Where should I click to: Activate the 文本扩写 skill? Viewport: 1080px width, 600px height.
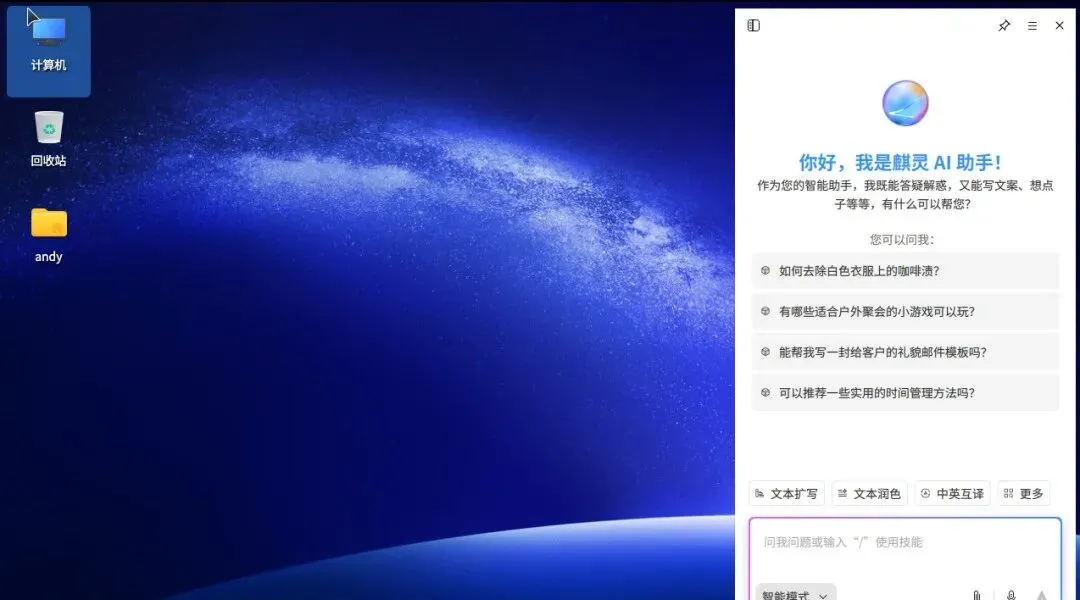(787, 493)
